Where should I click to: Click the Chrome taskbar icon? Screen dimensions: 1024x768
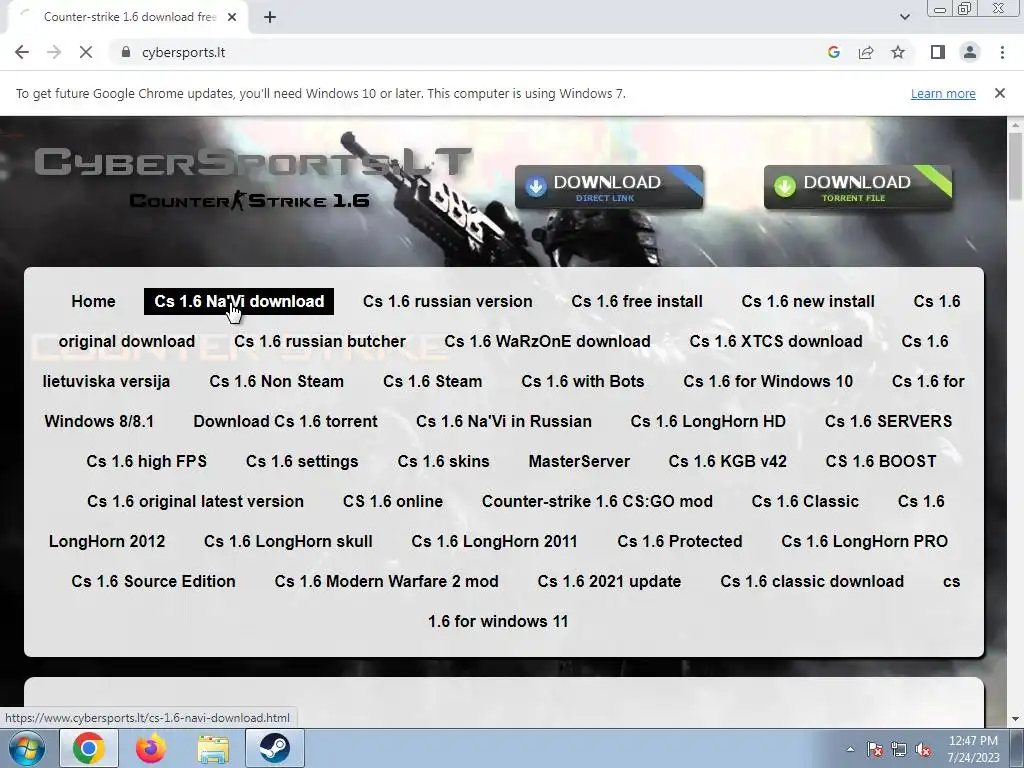[x=89, y=748]
